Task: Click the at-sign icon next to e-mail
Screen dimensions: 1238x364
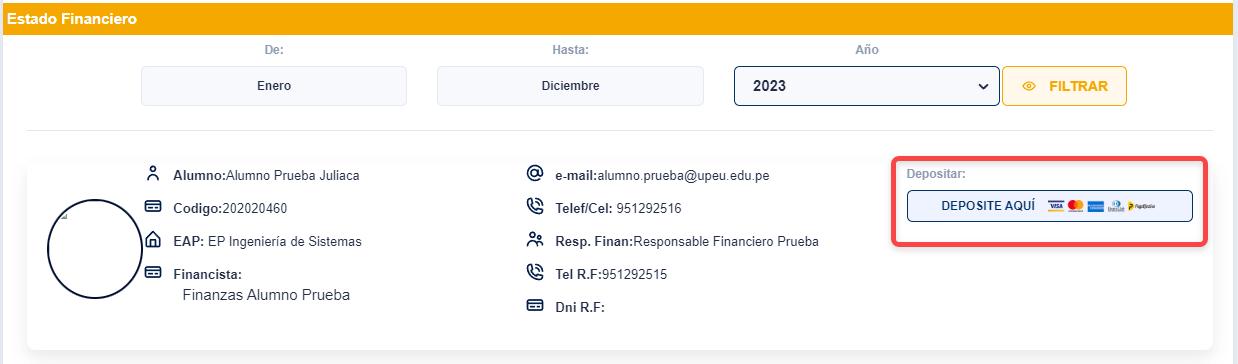Action: coord(534,173)
